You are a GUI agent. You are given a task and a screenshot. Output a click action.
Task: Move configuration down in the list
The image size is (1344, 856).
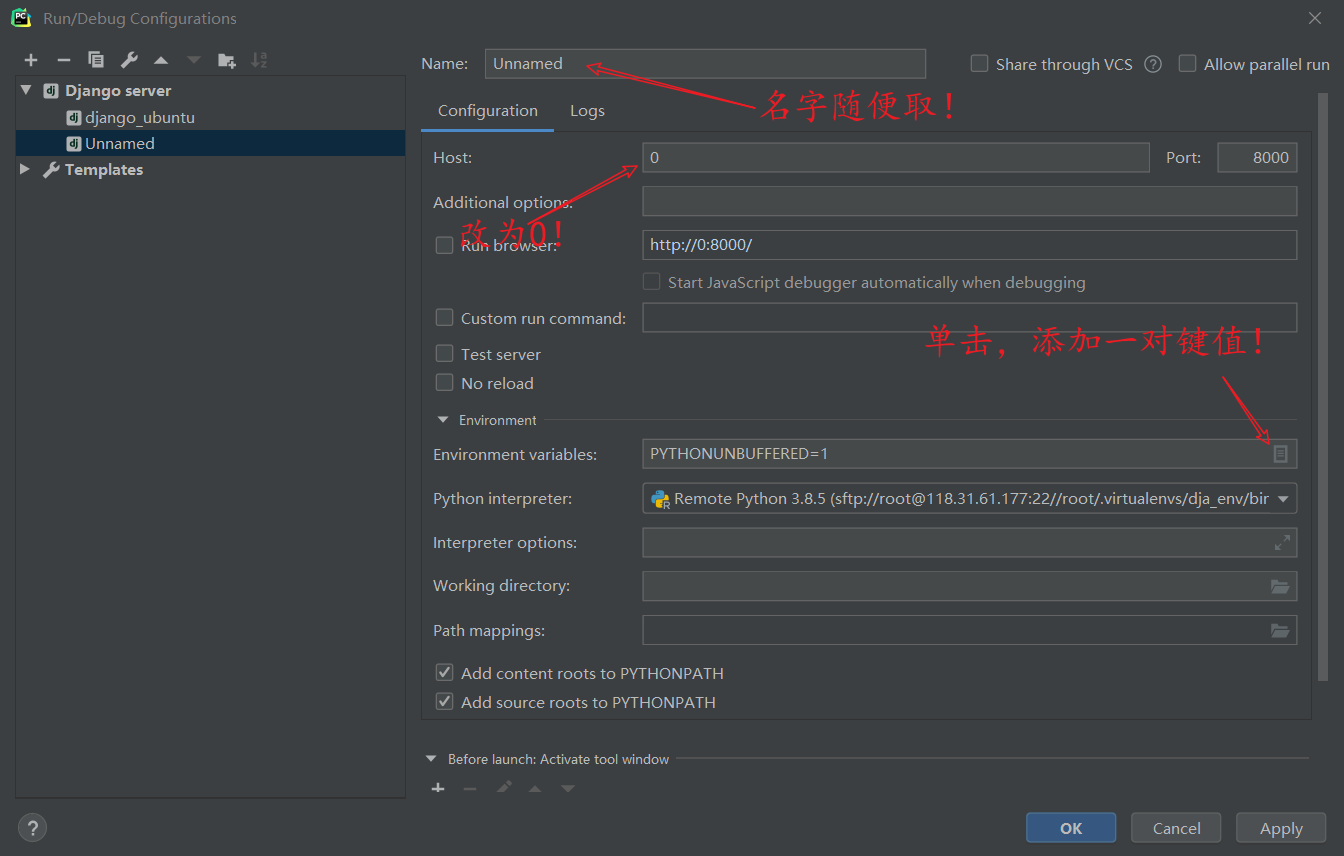pyautogui.click(x=194, y=60)
